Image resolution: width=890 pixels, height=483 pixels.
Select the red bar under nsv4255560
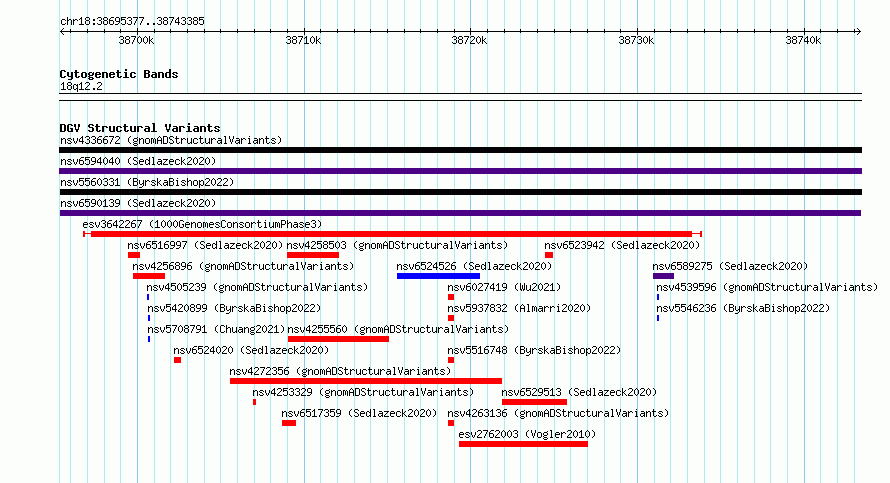coord(338,339)
